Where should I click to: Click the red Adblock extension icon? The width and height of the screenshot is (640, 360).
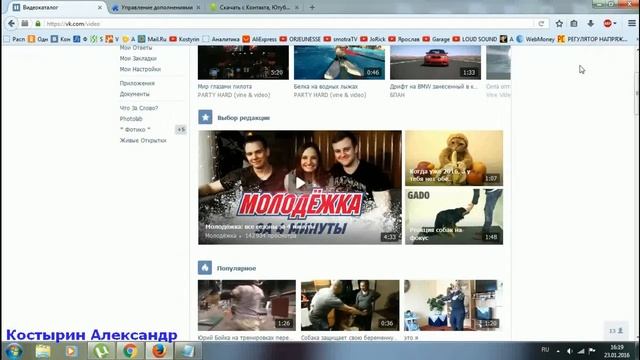[x=608, y=24]
